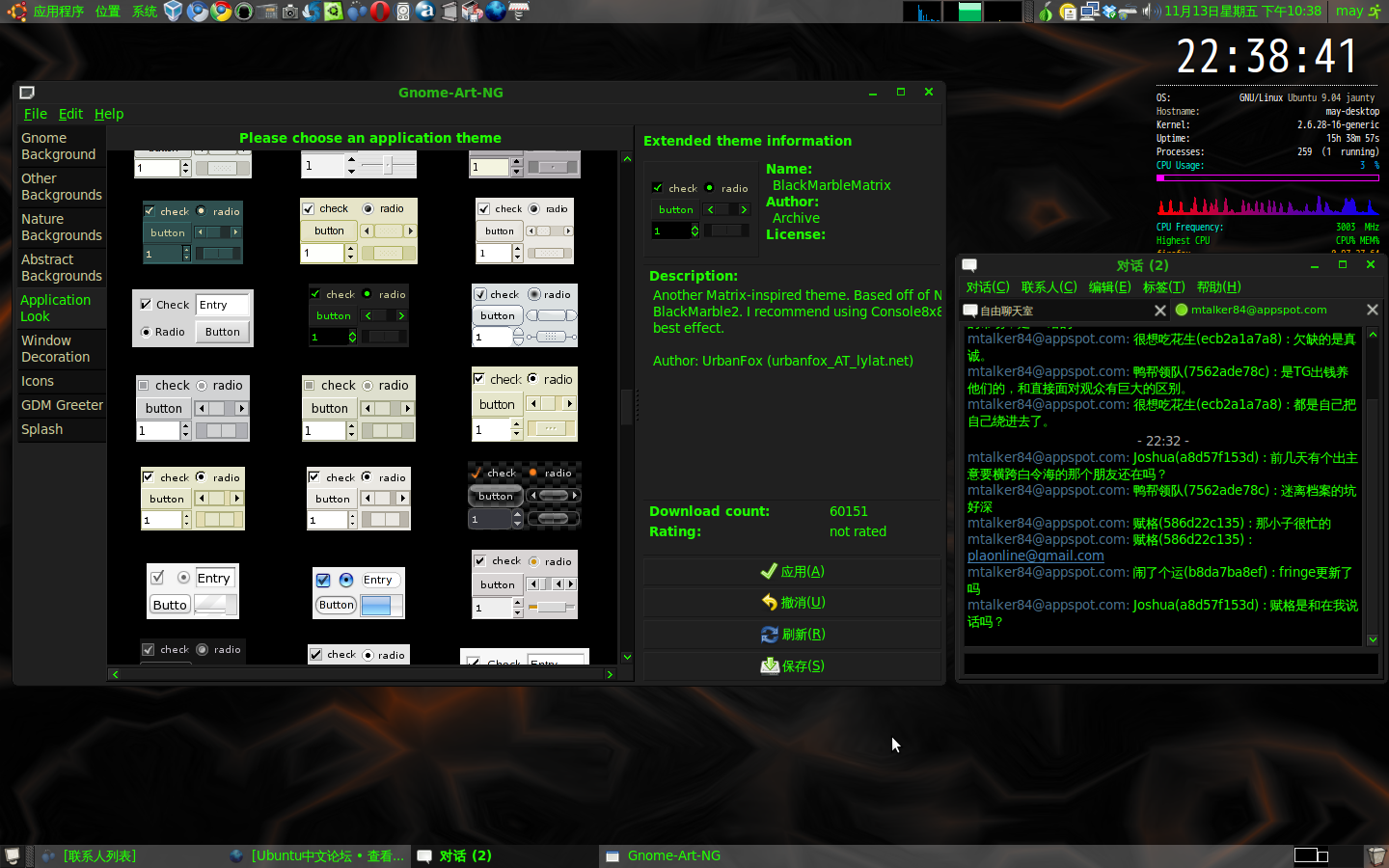Click the Dropbox tray icon
This screenshot has height=868, width=1389.
point(1109,12)
